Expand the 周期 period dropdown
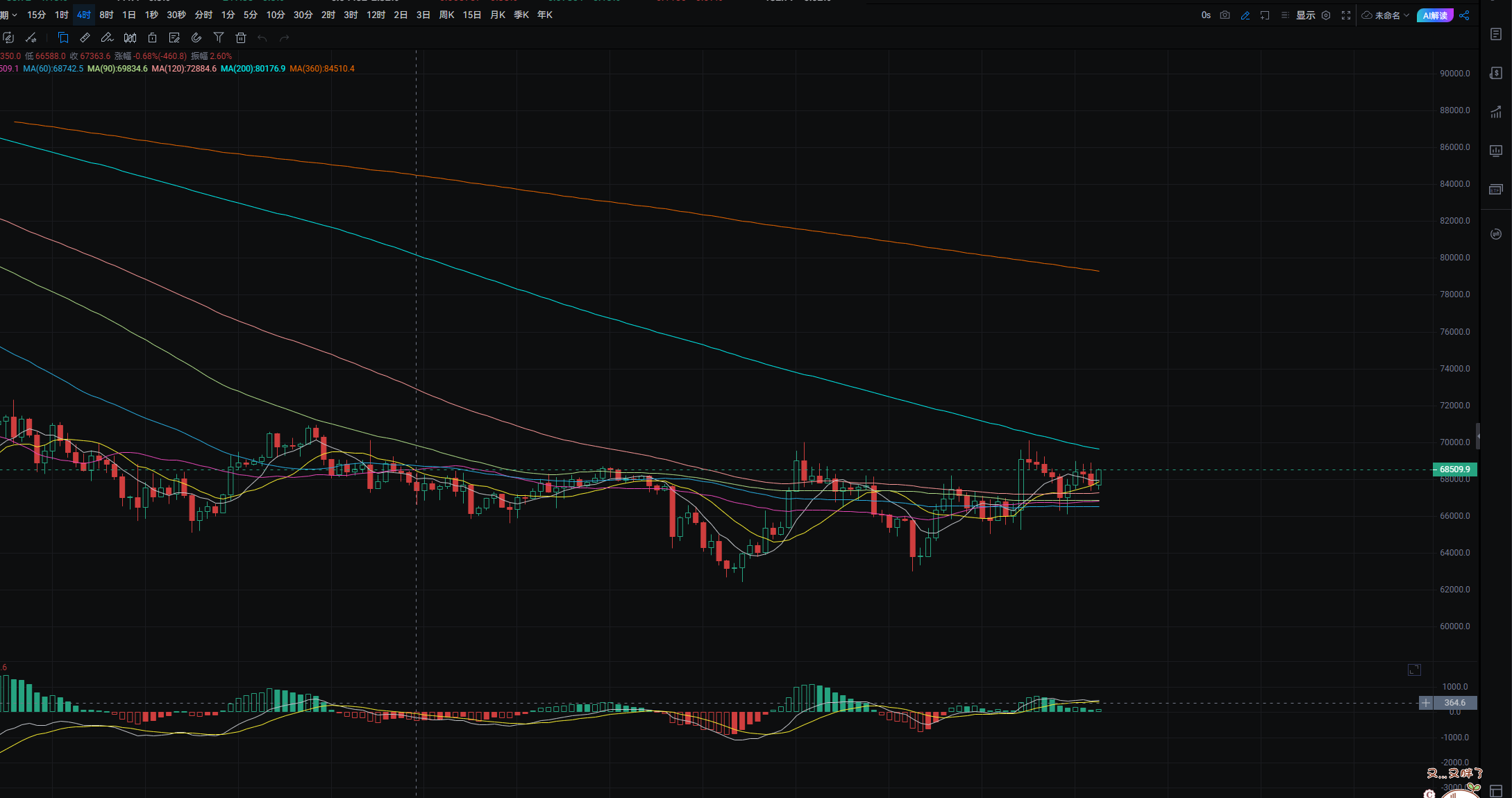This screenshot has width=1512, height=798. [8, 15]
